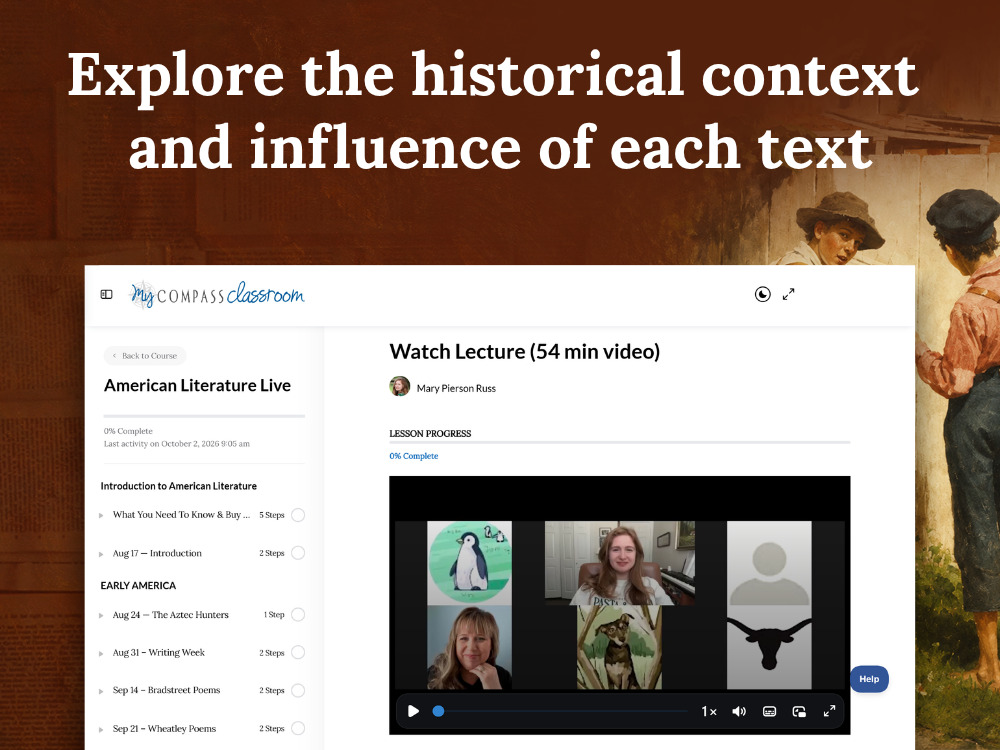Click the blank avatar participant thumbnail

769,563
